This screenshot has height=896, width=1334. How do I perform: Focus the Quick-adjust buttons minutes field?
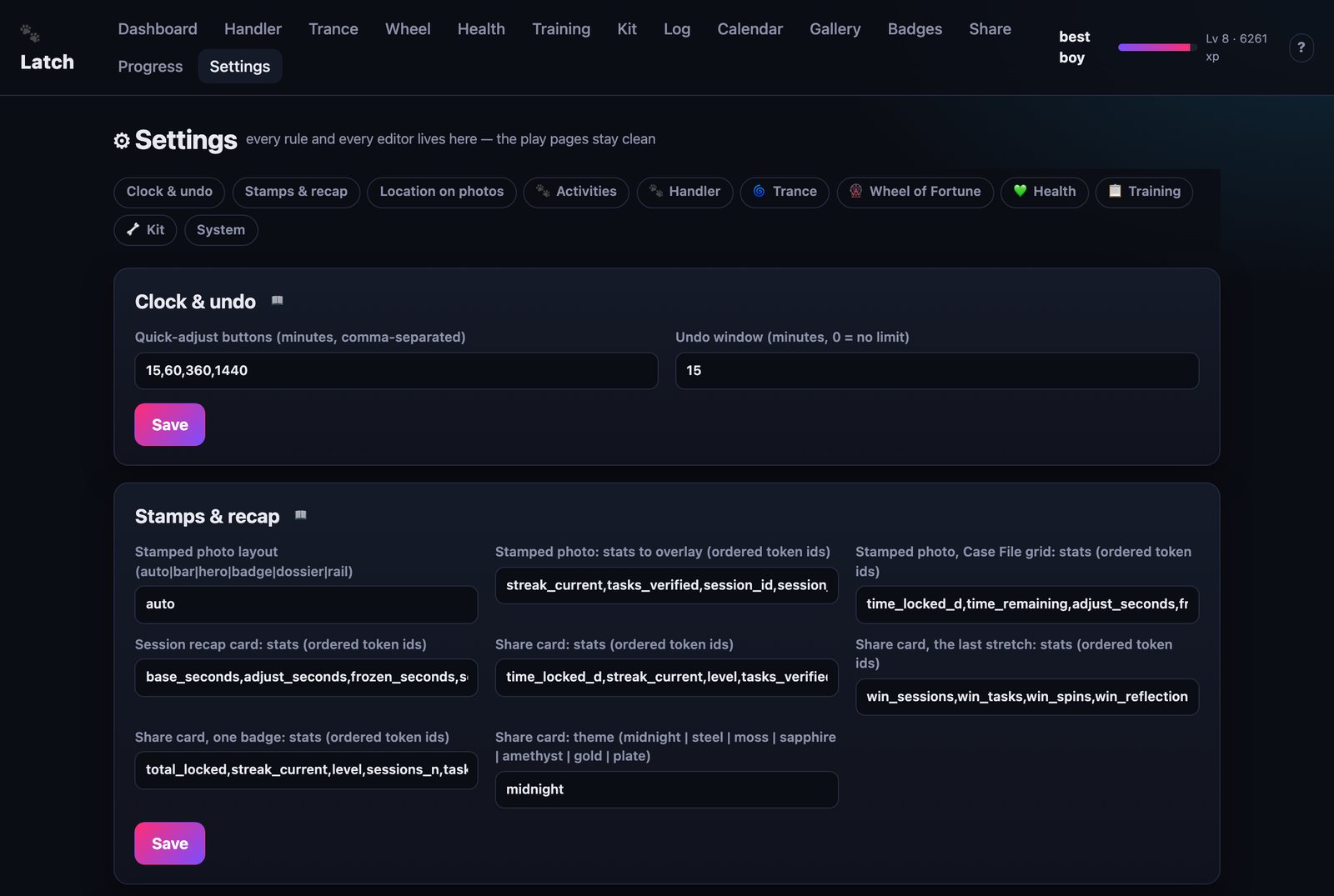click(x=396, y=371)
